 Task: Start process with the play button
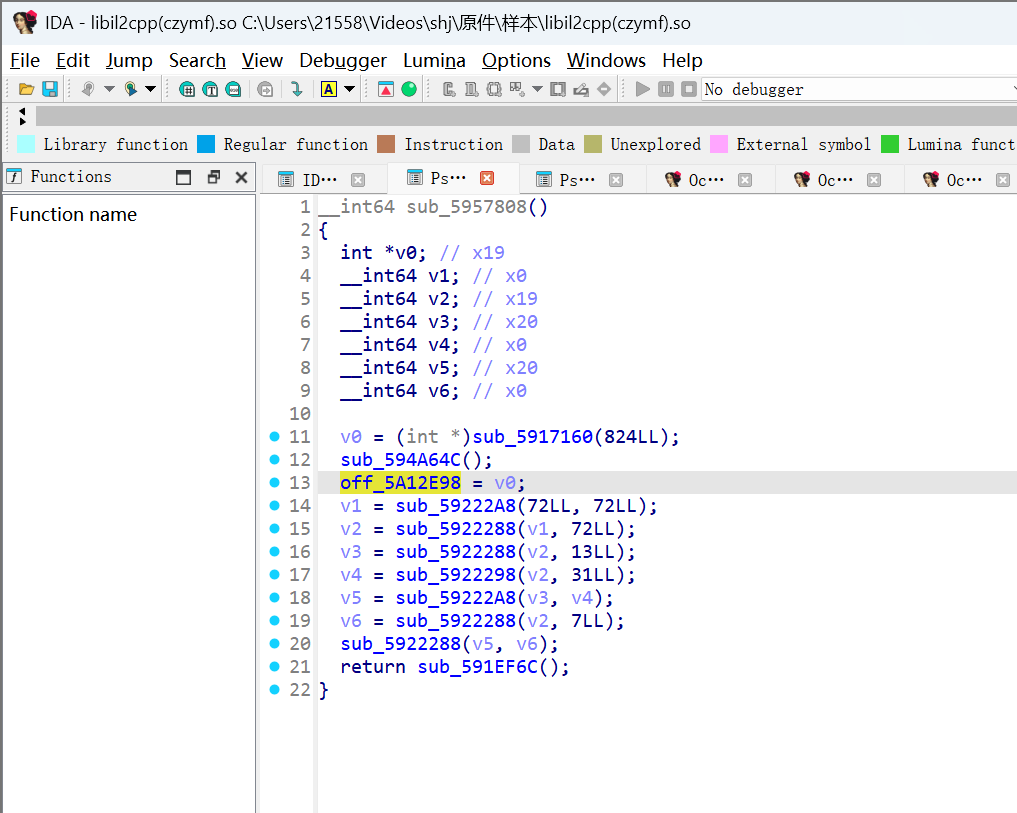pos(643,89)
